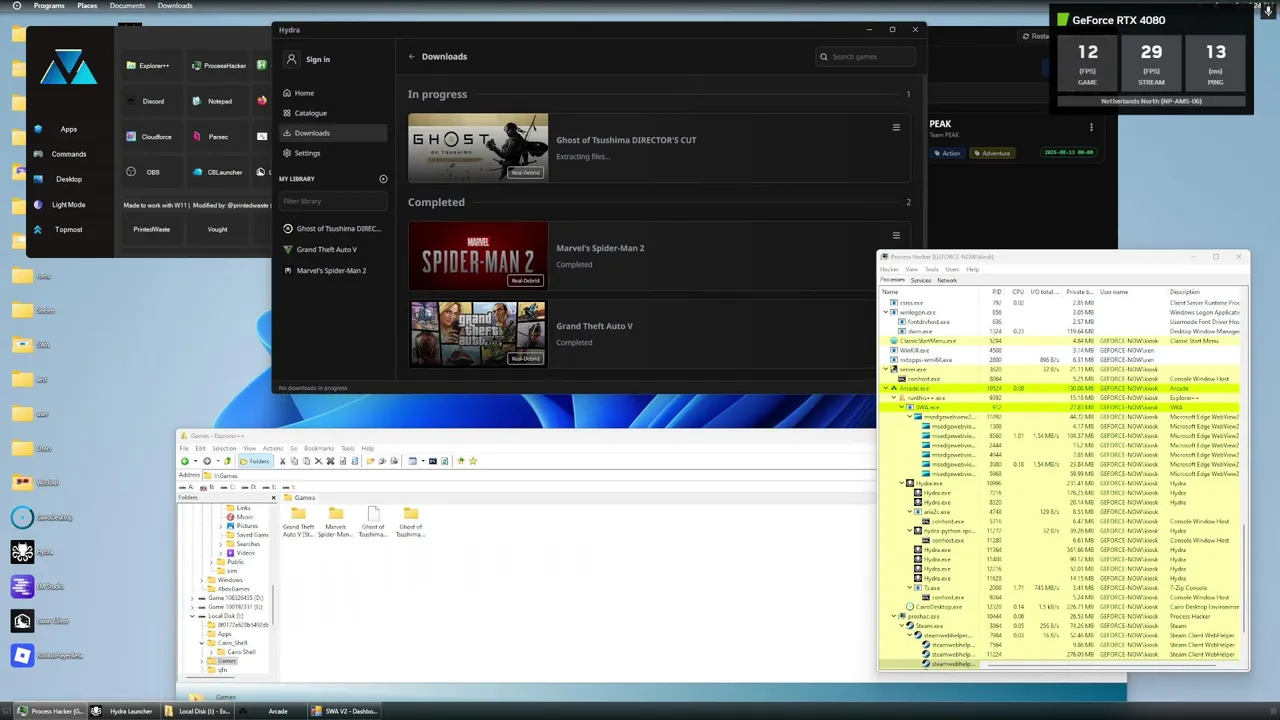
Task: Sort processes by CPU column
Action: [x=1017, y=292]
